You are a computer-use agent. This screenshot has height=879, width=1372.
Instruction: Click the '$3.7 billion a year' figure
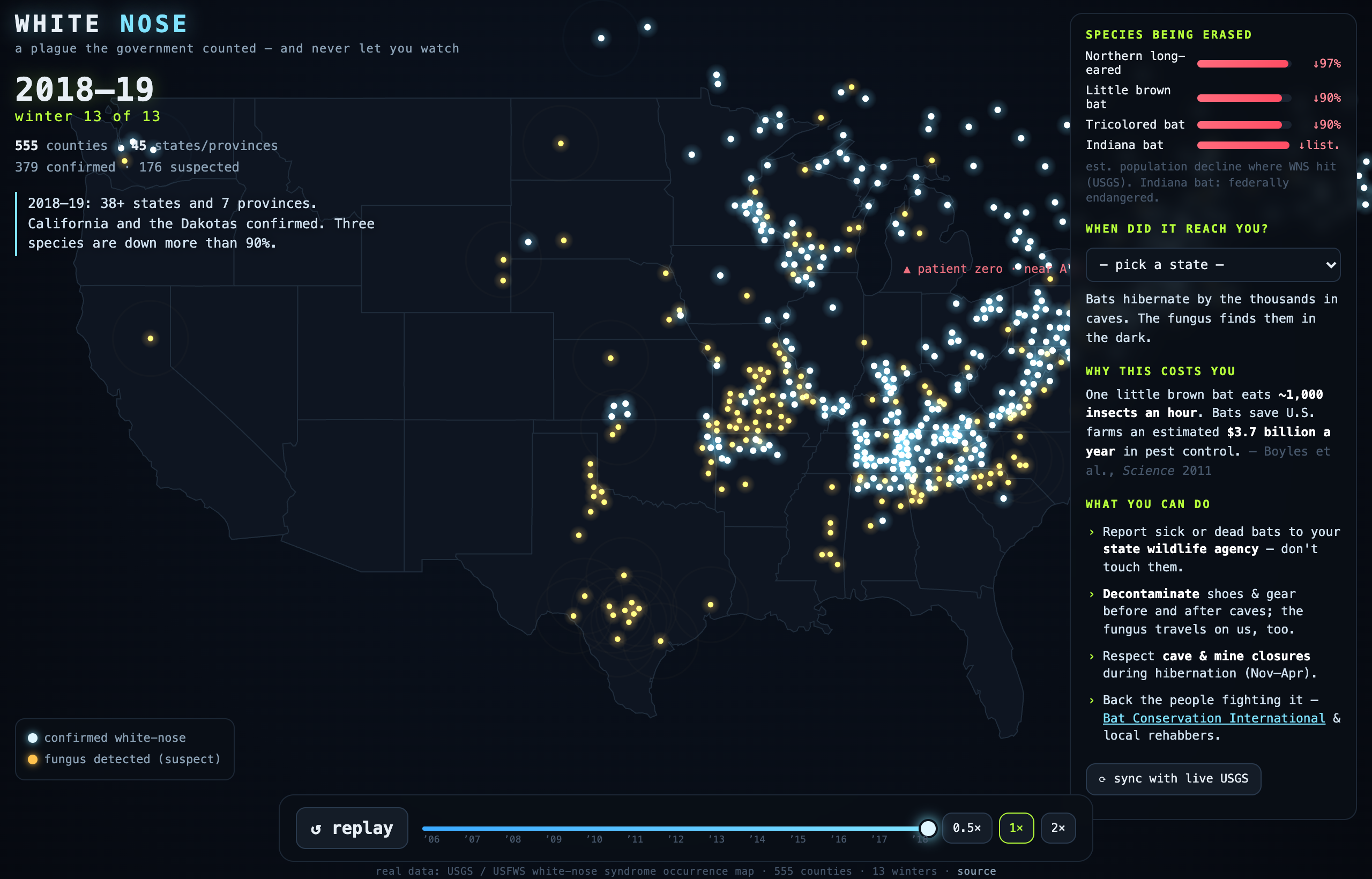(1207, 442)
